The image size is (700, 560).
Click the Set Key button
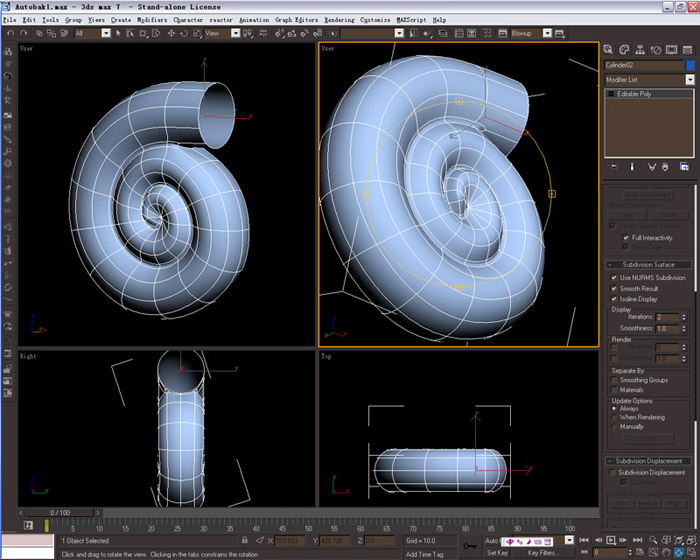(497, 552)
